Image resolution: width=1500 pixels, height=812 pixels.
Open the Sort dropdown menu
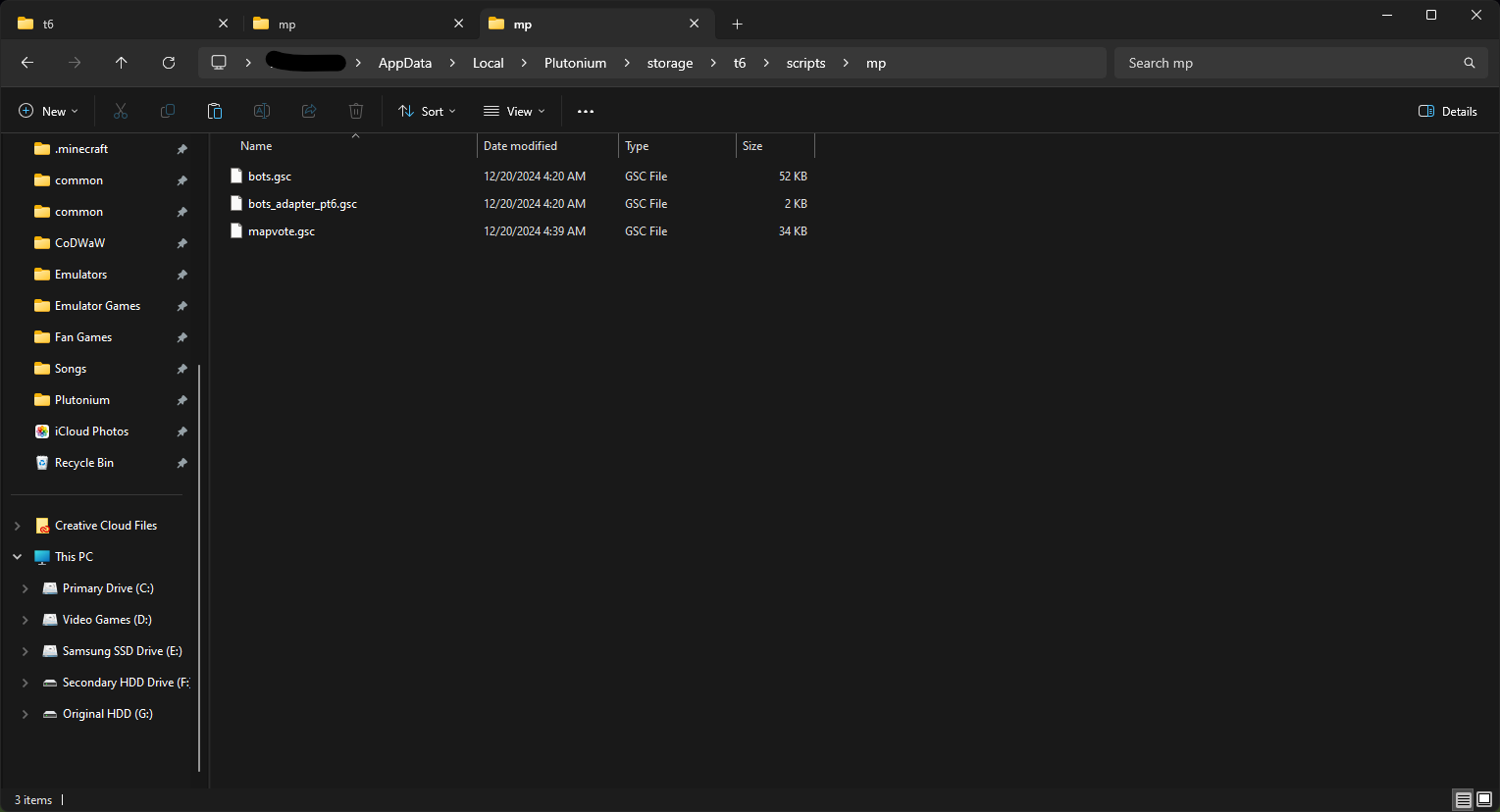pos(428,111)
